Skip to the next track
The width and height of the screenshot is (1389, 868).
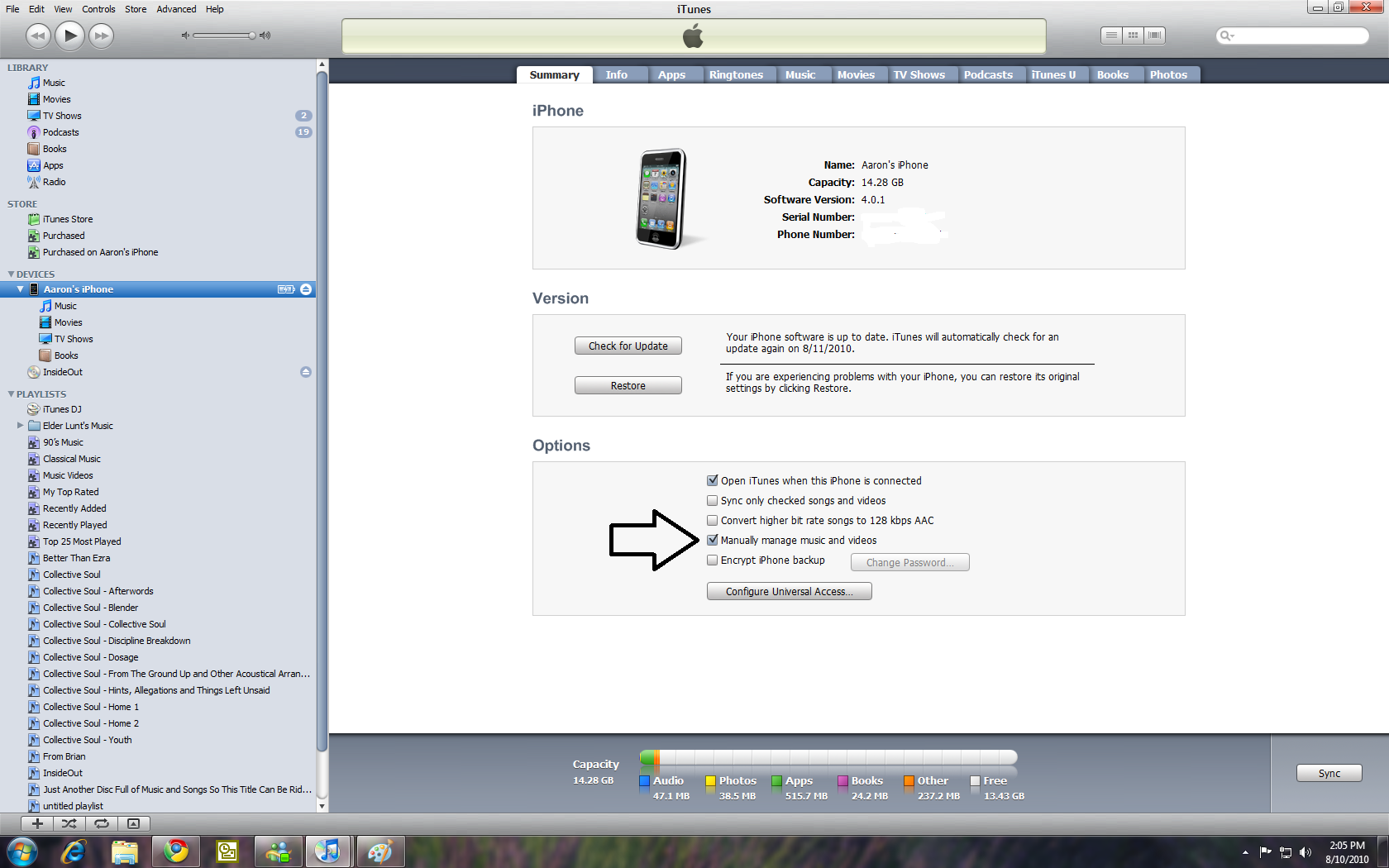point(101,36)
